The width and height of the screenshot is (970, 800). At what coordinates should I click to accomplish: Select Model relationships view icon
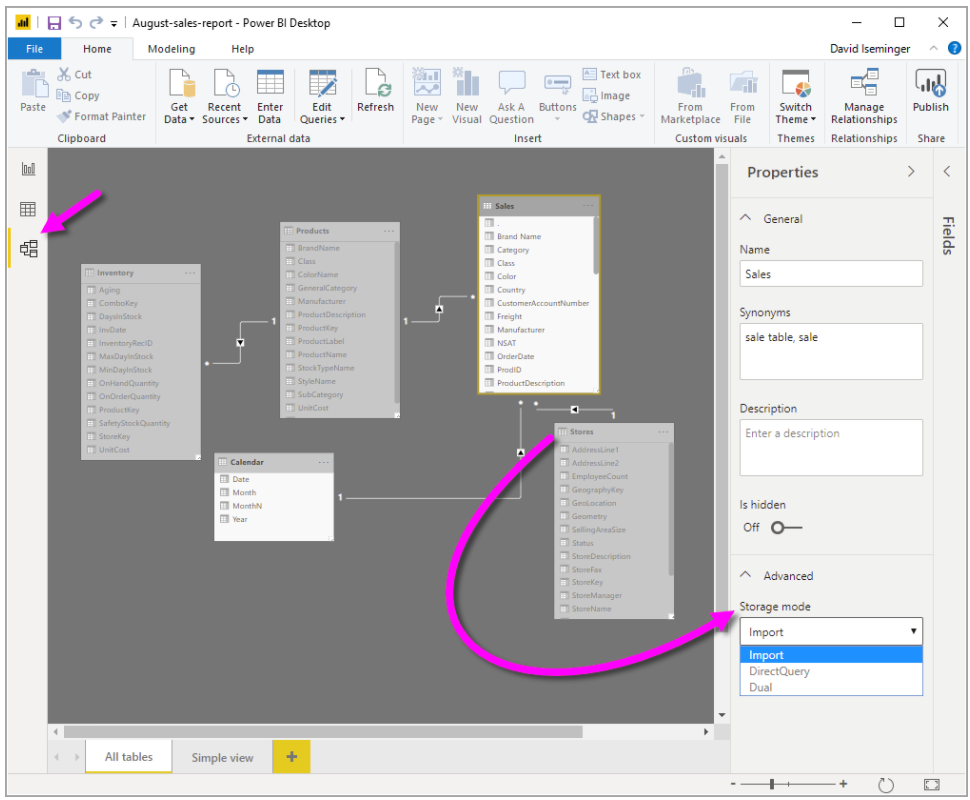28,248
